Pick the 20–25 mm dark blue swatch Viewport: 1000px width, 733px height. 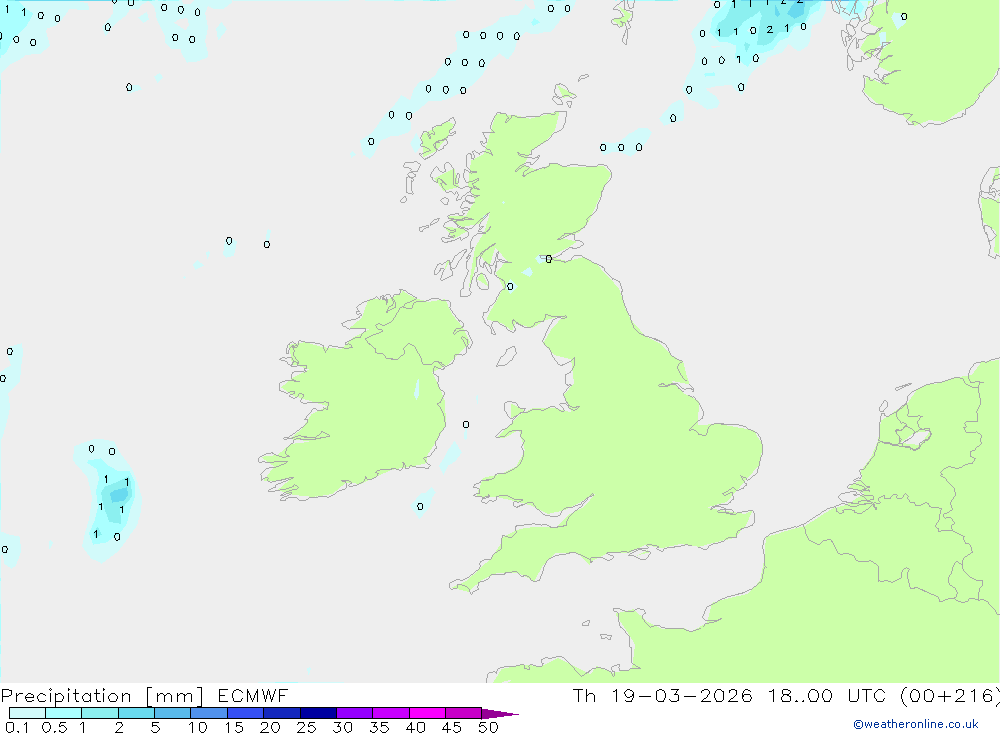click(x=282, y=713)
